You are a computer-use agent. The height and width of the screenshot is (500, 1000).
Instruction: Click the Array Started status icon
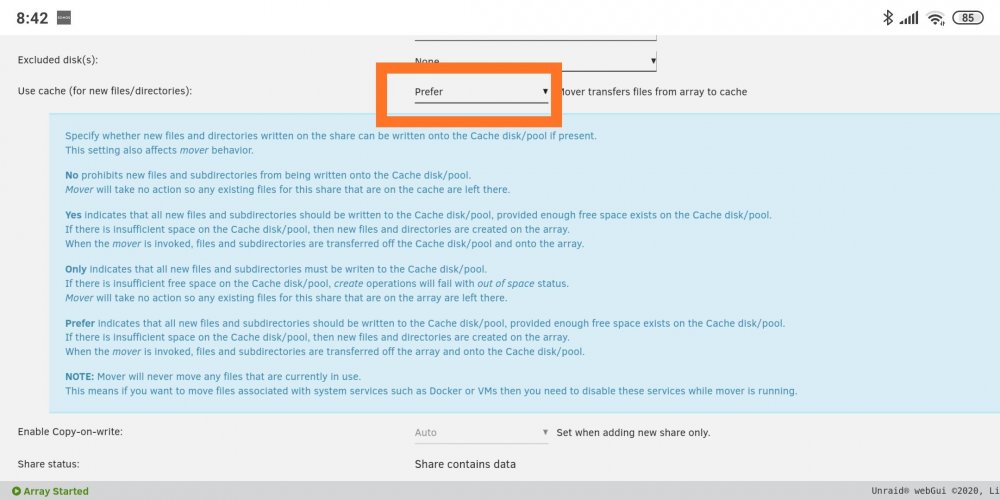[17, 491]
